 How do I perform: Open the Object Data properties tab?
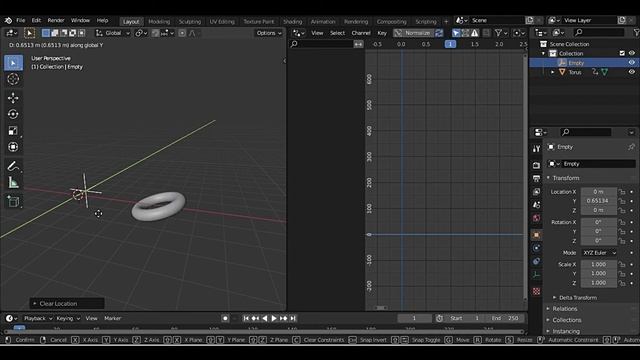[x=536, y=275]
